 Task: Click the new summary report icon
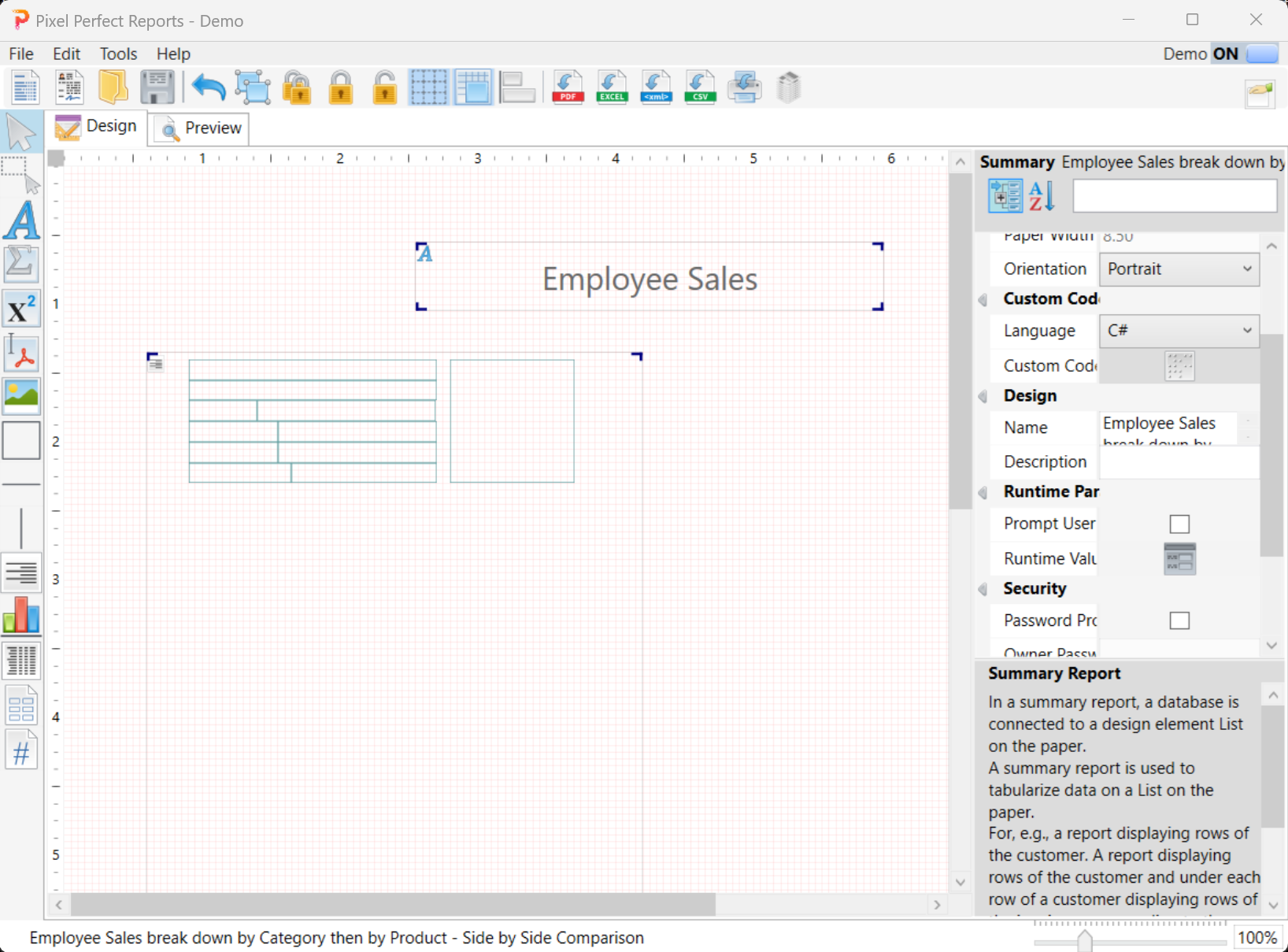coord(24,87)
